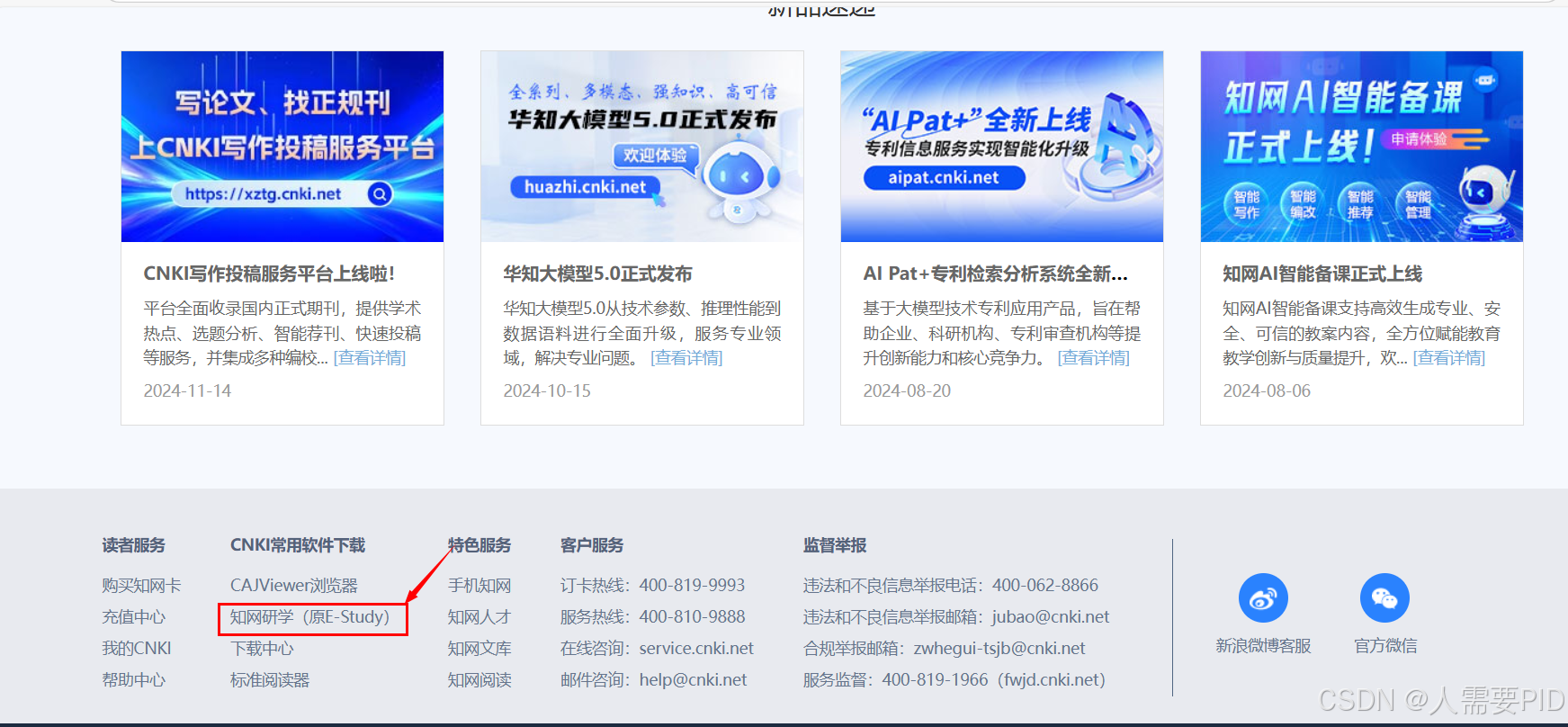Open the 华知大模型5.0 banner image

tap(642, 147)
